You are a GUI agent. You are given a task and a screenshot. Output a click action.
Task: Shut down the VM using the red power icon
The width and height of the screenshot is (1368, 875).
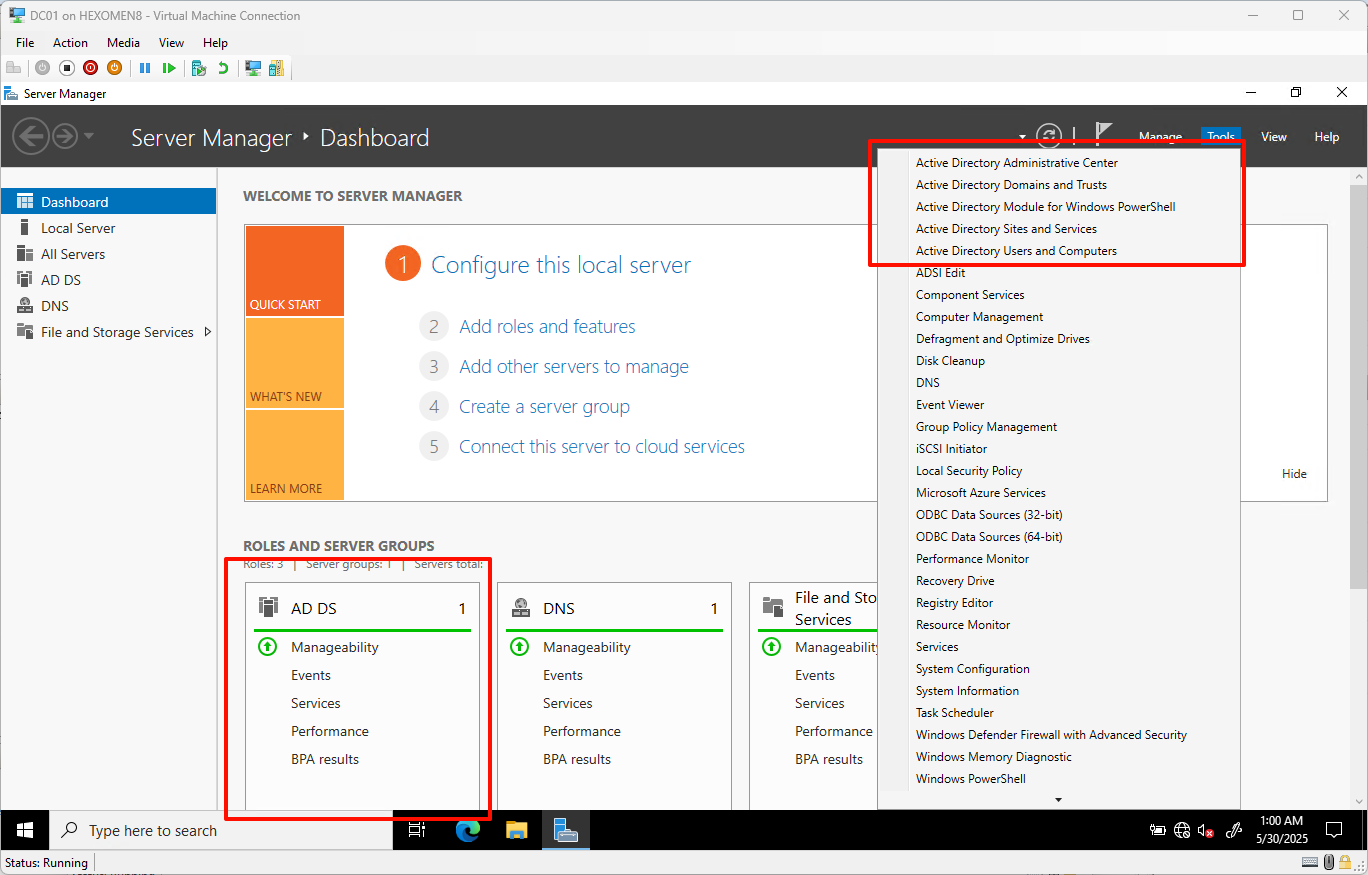click(91, 68)
